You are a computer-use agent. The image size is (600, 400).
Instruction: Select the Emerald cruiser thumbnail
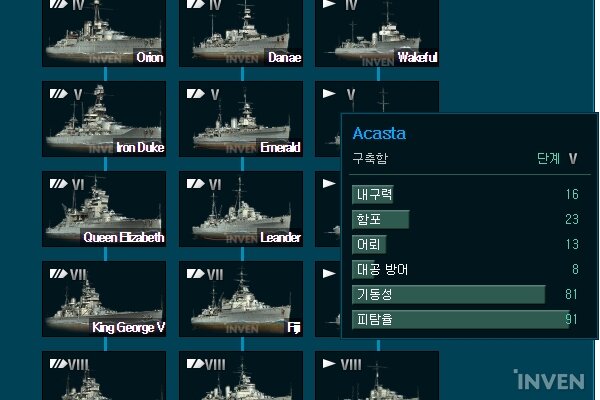(x=241, y=119)
